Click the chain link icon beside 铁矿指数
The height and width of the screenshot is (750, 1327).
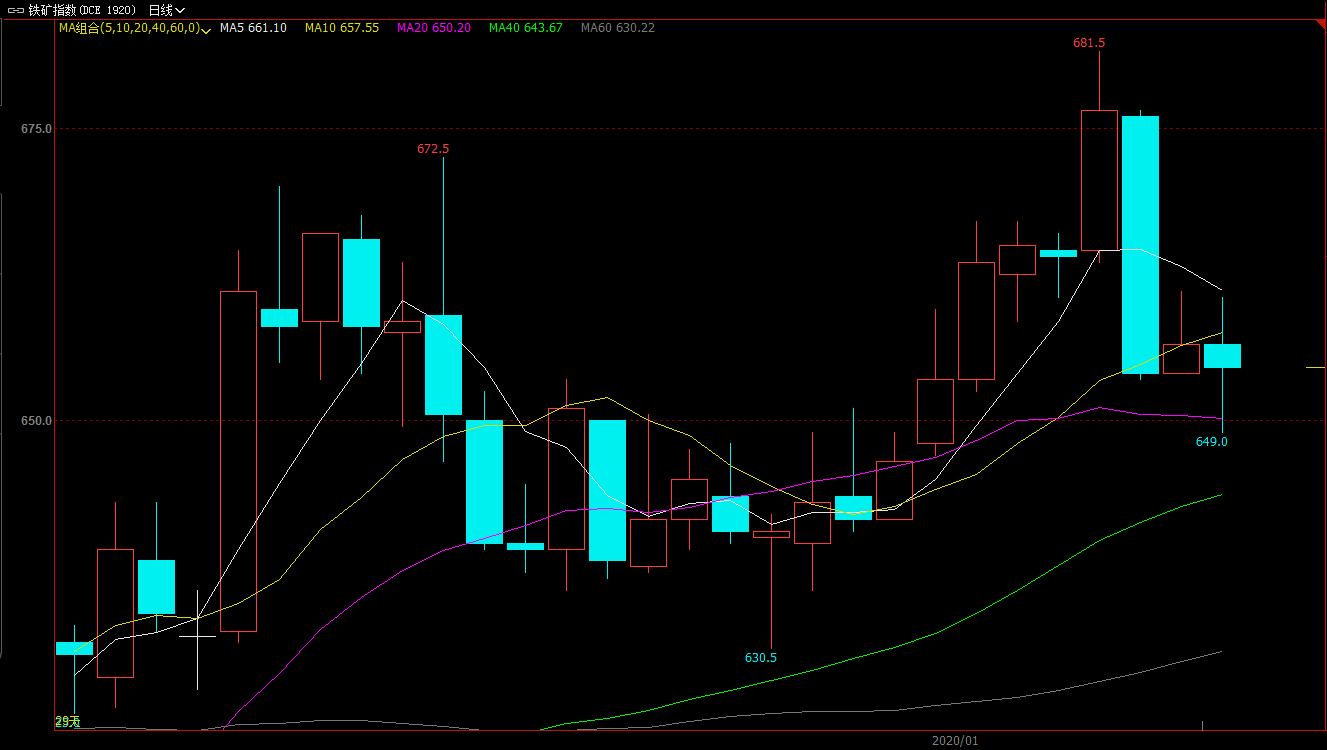[15, 10]
